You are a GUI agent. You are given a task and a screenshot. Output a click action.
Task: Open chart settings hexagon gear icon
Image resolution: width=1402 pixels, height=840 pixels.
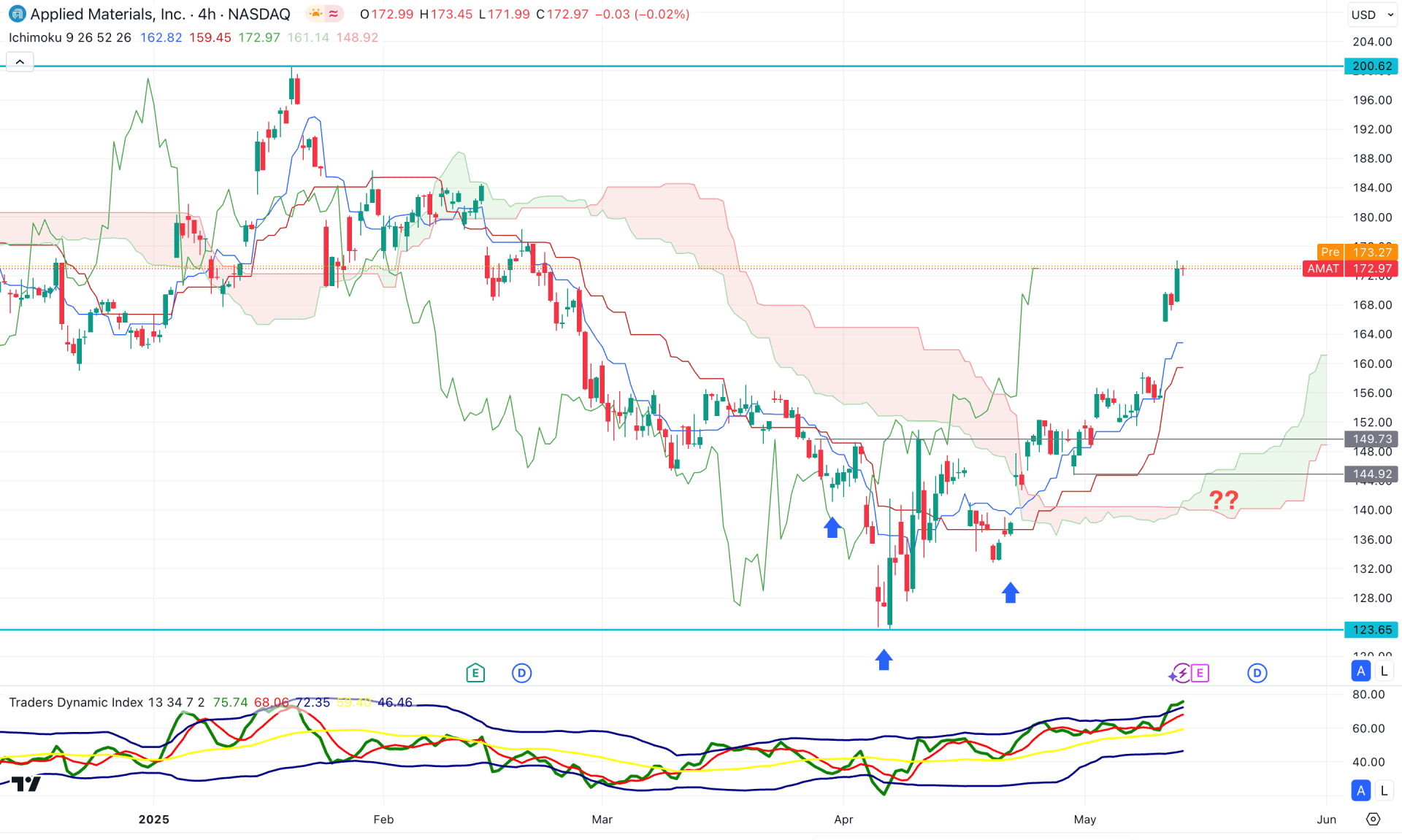tap(1373, 819)
